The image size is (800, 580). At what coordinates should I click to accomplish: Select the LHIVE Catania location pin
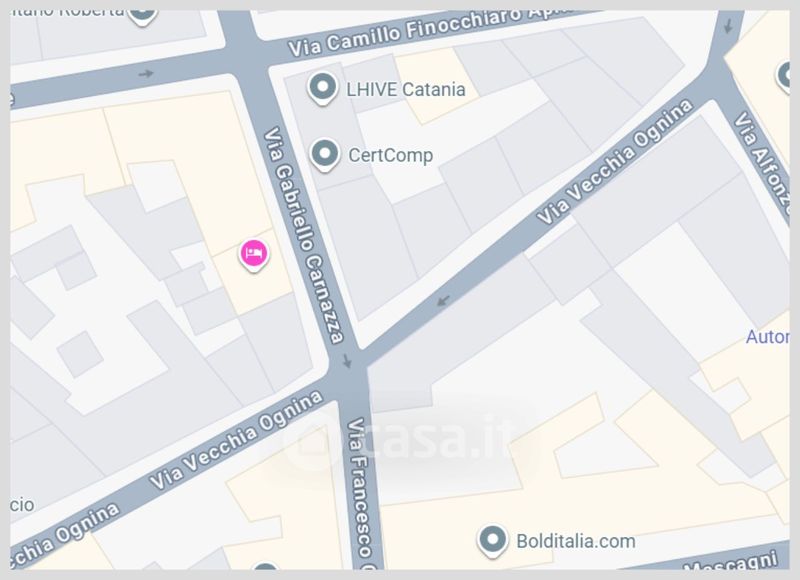[322, 88]
